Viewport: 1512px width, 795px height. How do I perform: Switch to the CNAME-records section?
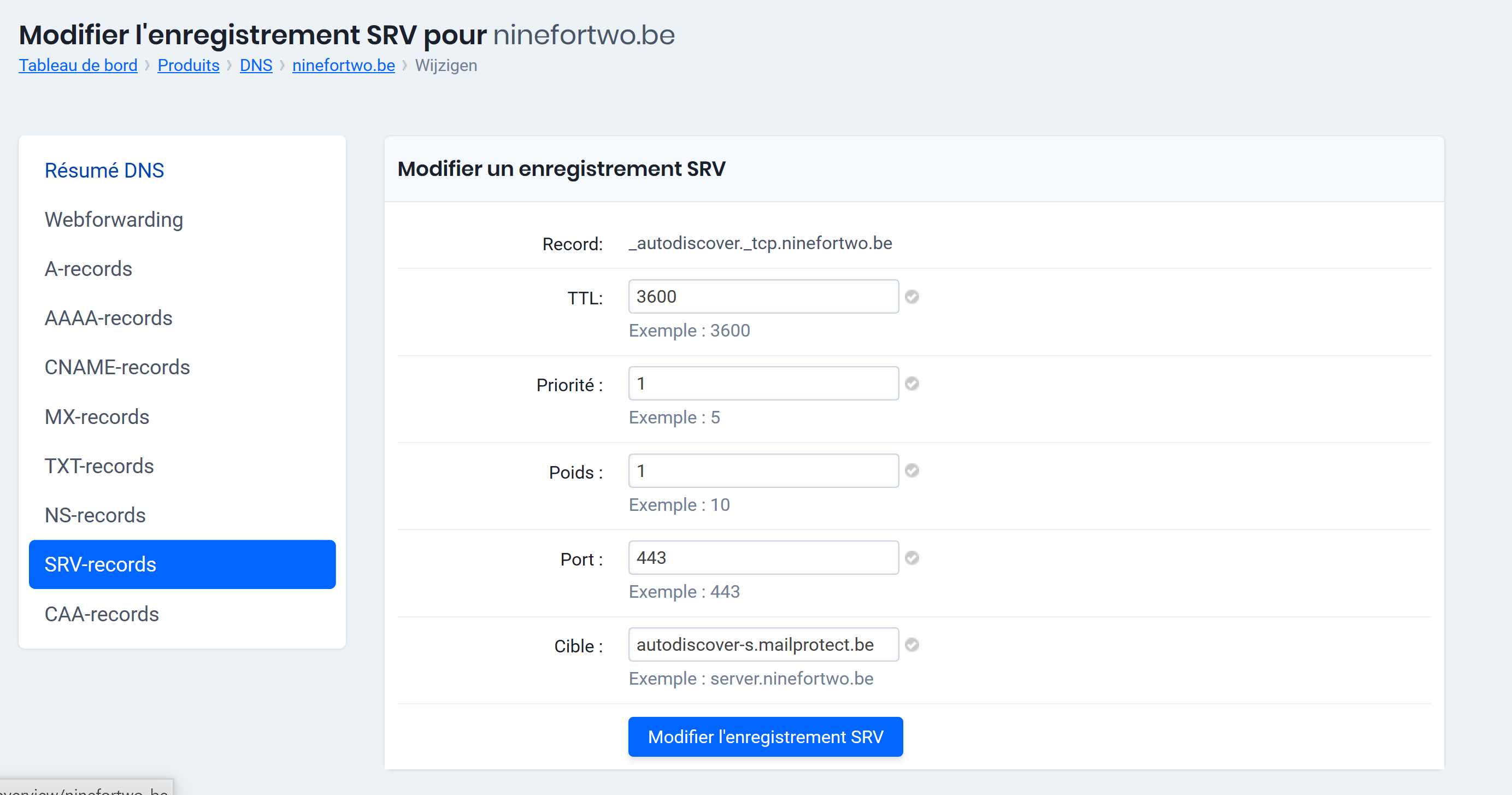117,367
